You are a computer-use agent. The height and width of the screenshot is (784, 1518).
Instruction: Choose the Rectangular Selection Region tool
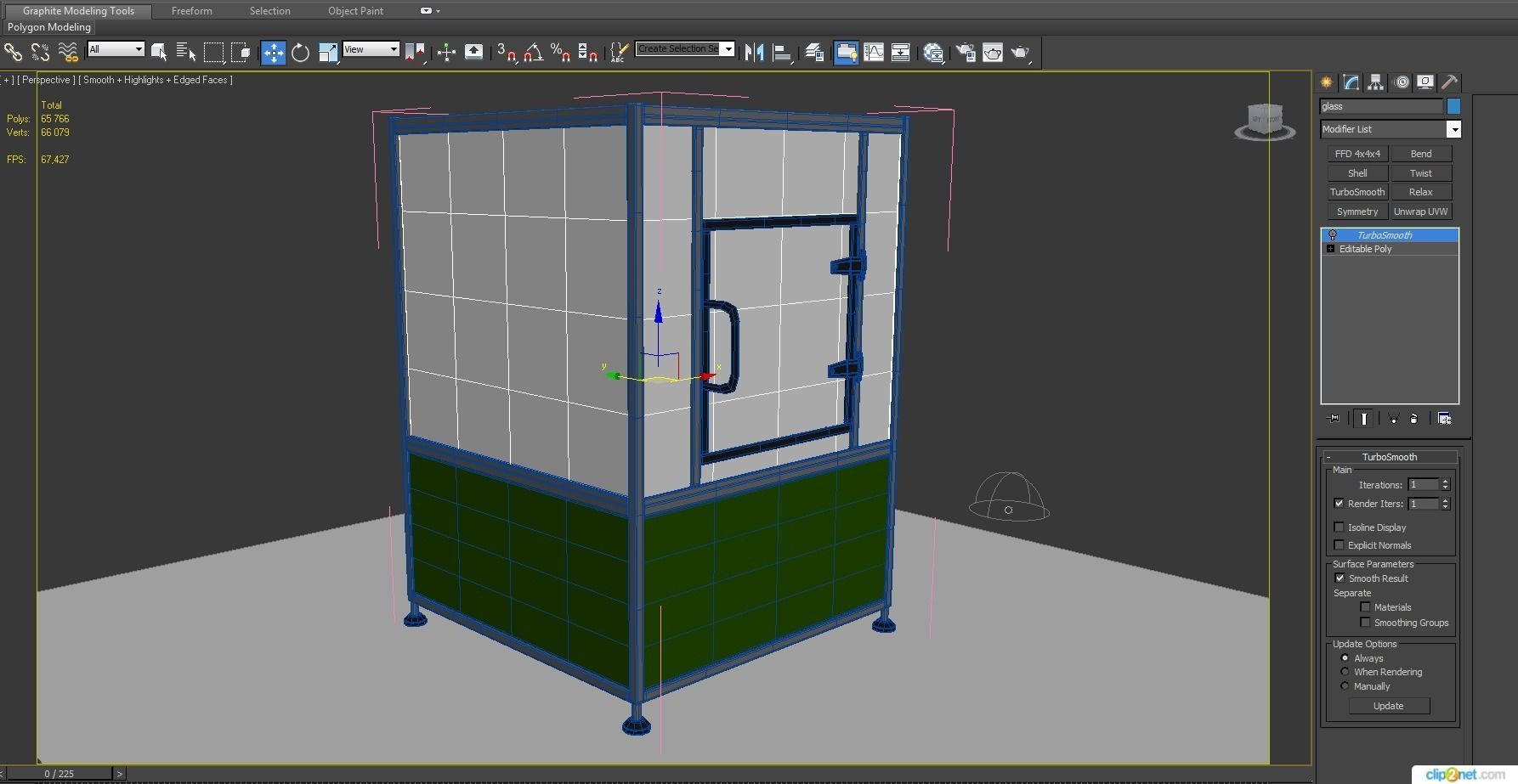(x=213, y=53)
